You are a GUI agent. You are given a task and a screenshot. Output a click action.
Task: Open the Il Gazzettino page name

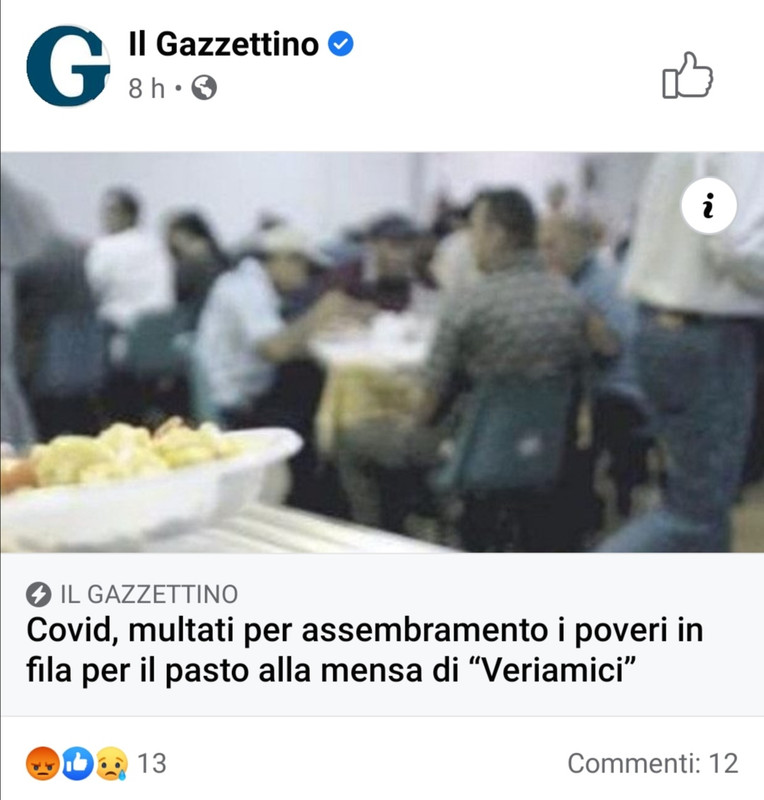tap(224, 44)
